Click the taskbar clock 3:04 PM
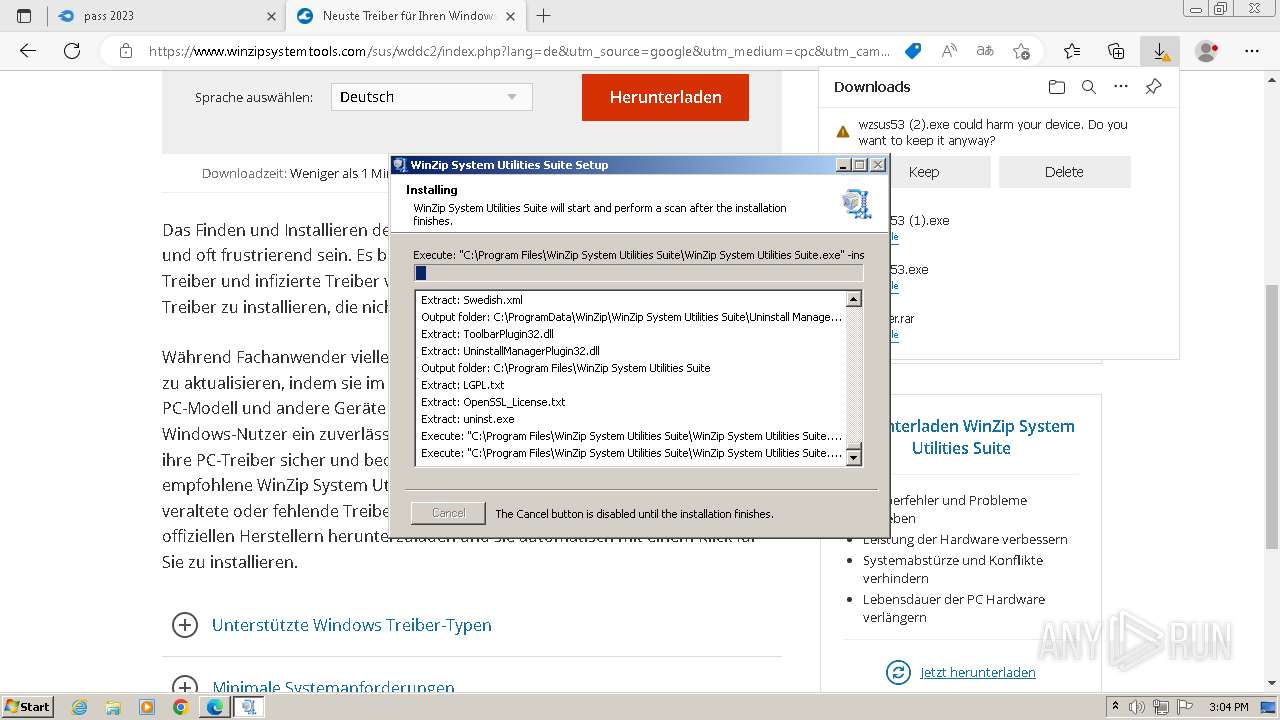Screen dimensions: 1280x720 (1228, 707)
